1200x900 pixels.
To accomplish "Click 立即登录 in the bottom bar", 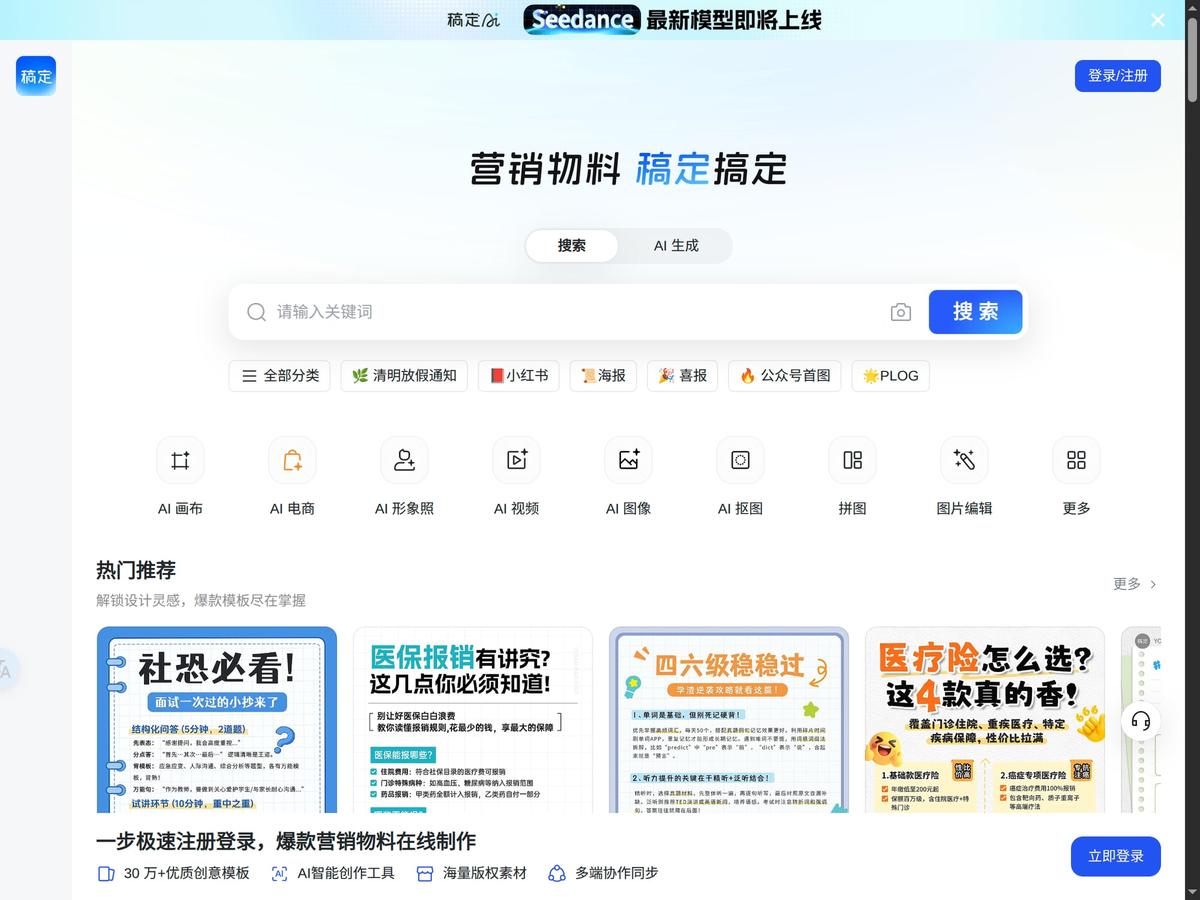I will (x=1114, y=856).
